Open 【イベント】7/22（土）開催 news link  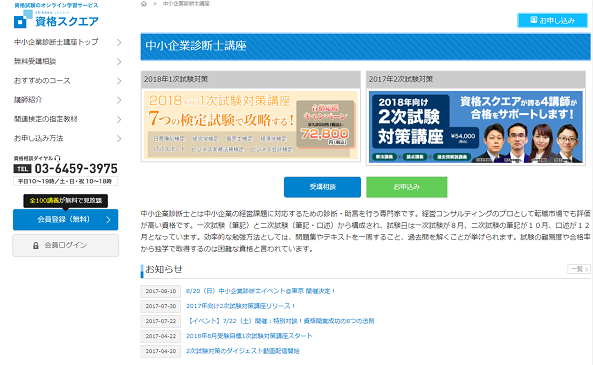click(280, 321)
